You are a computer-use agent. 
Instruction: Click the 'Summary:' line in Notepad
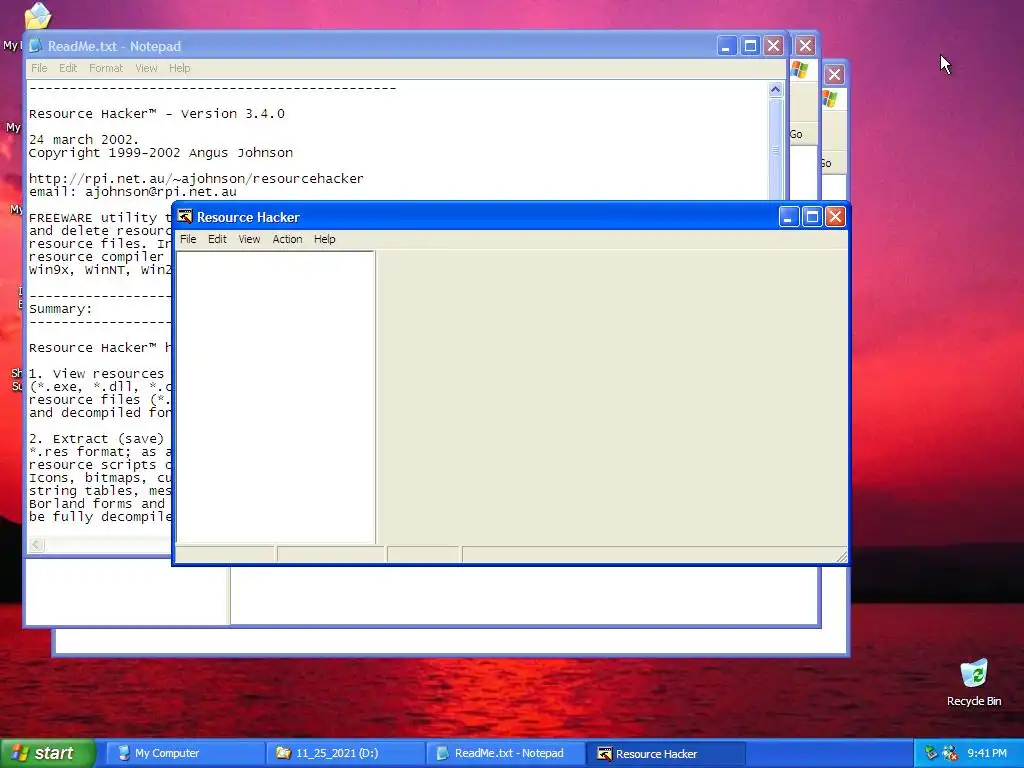pyautogui.click(x=61, y=309)
